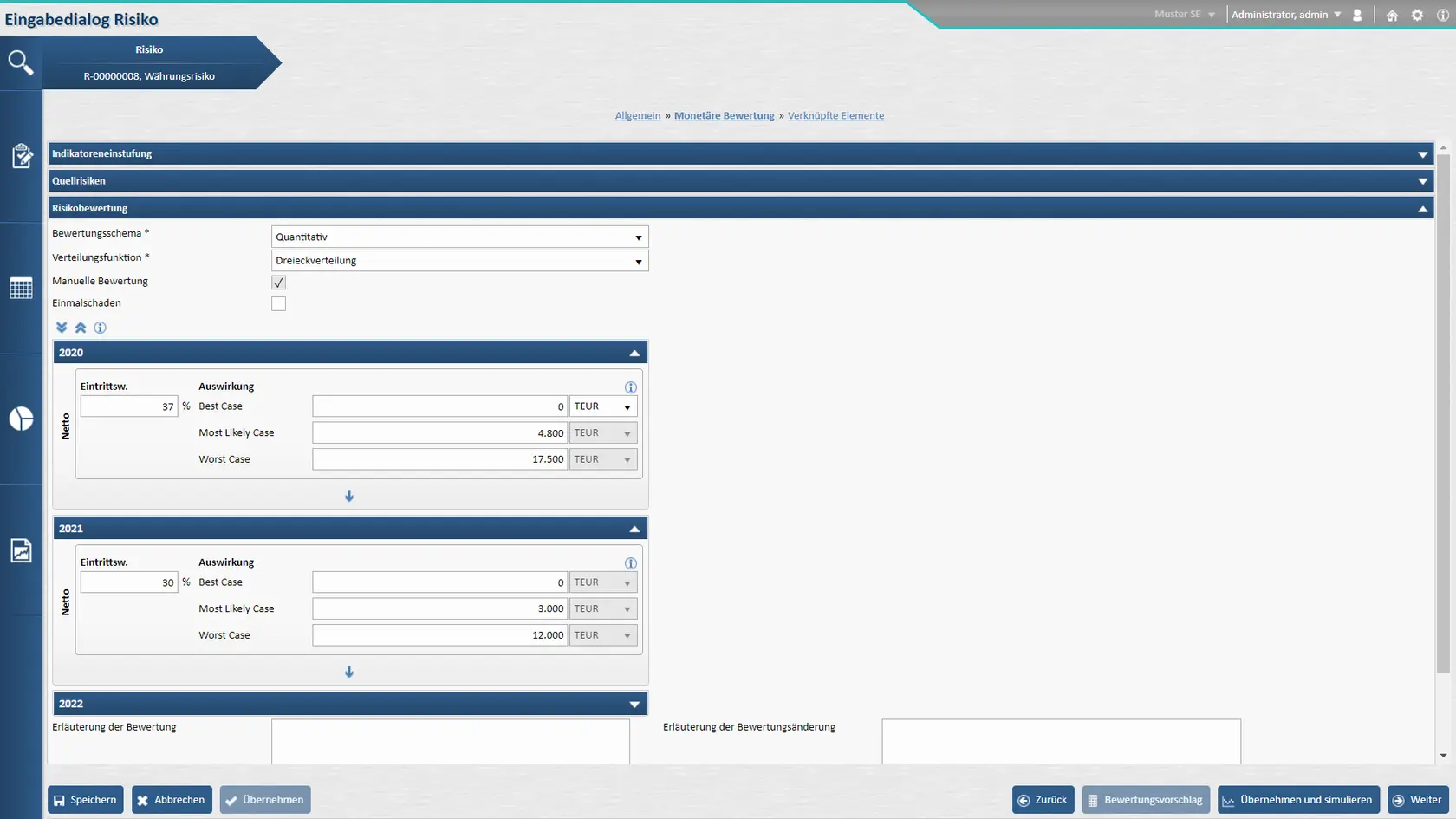1456x819 pixels.
Task: Open the Verteilungsfunktion dropdown
Action: tap(459, 261)
